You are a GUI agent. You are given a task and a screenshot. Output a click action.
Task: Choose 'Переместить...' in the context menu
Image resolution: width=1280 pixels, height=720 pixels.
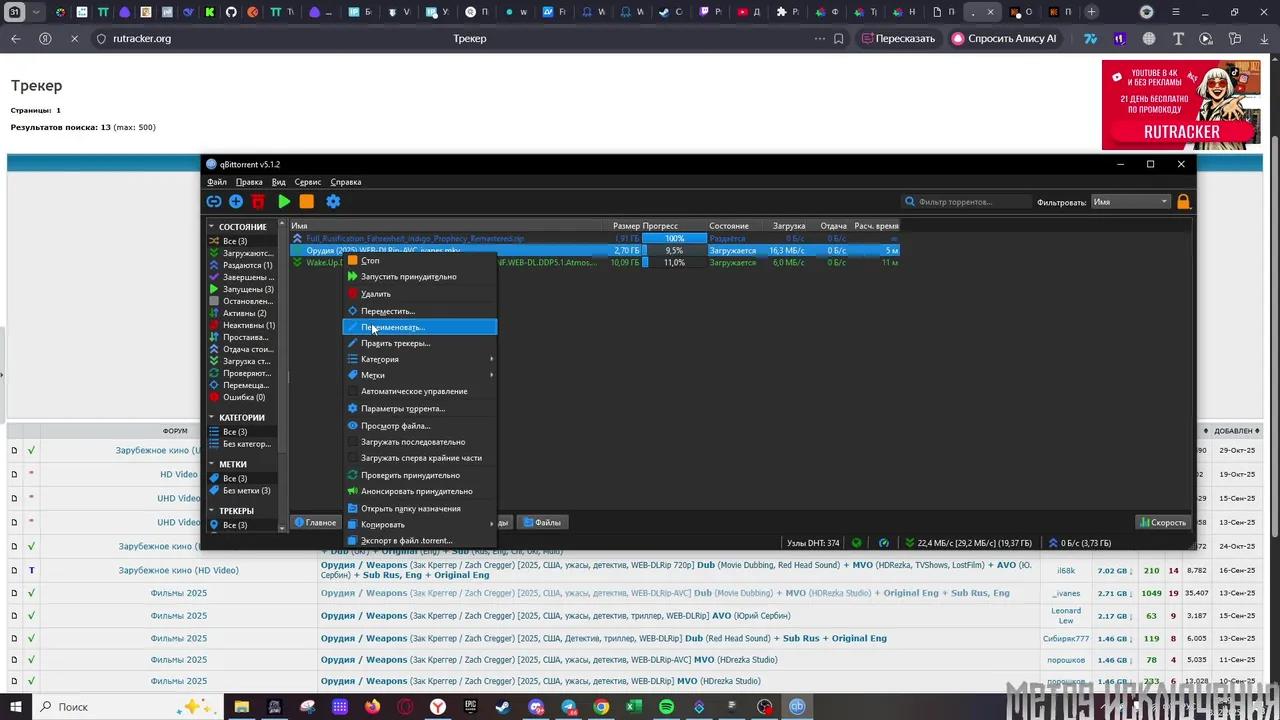[420, 311]
